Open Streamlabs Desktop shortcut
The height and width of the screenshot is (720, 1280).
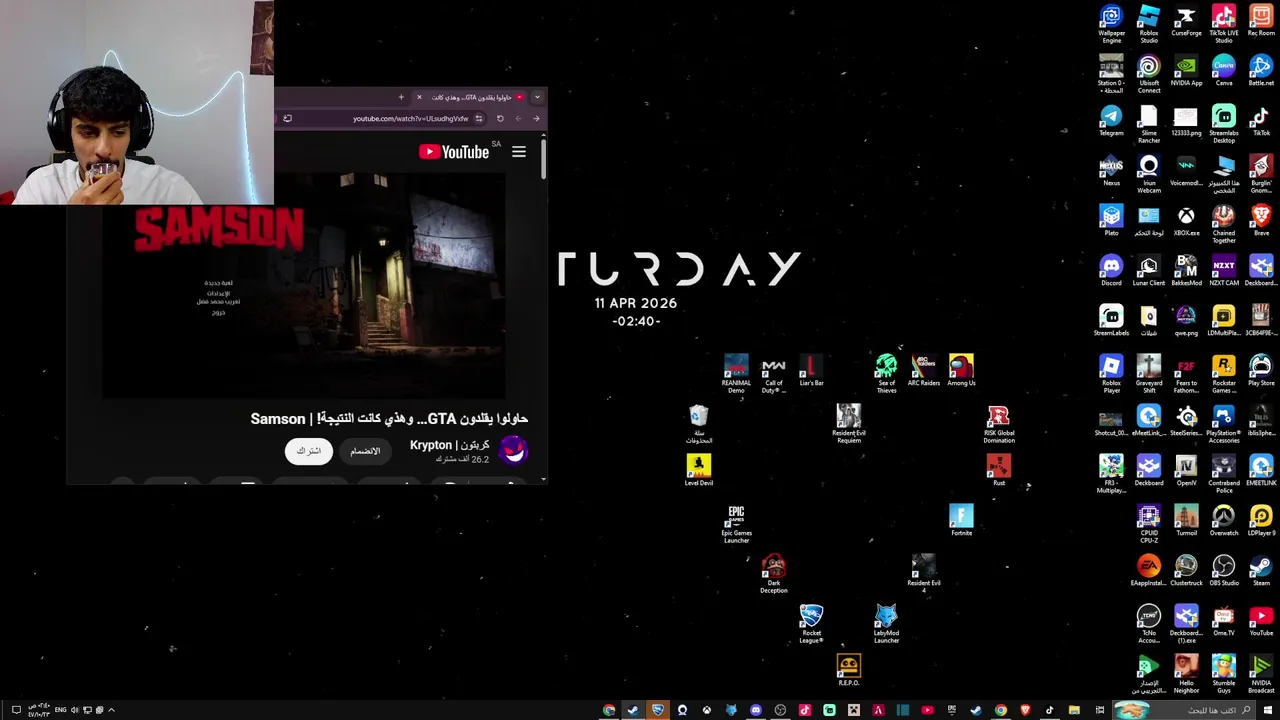pos(1224,124)
